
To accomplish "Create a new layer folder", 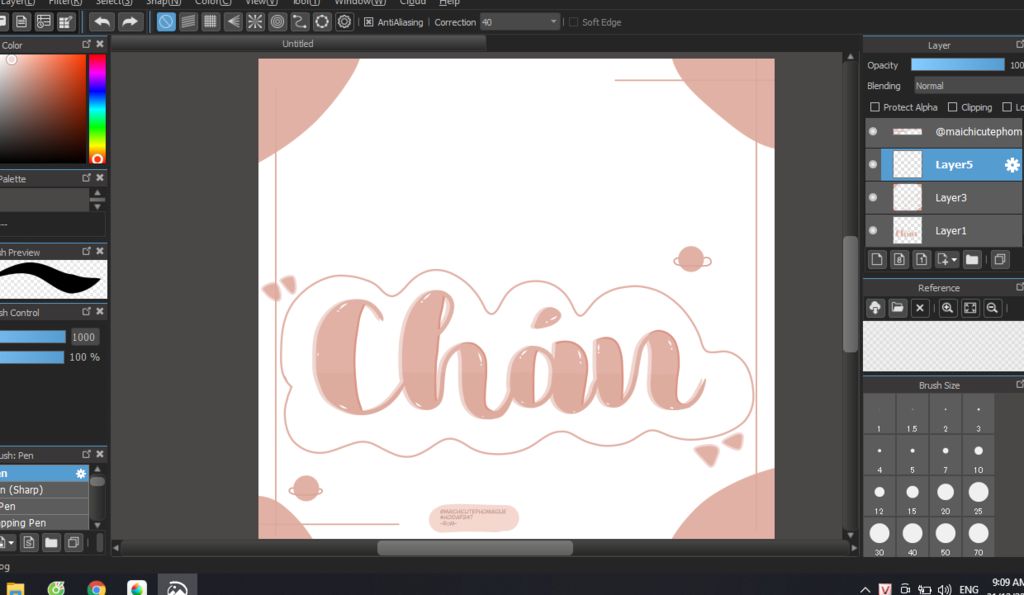I will (972, 259).
